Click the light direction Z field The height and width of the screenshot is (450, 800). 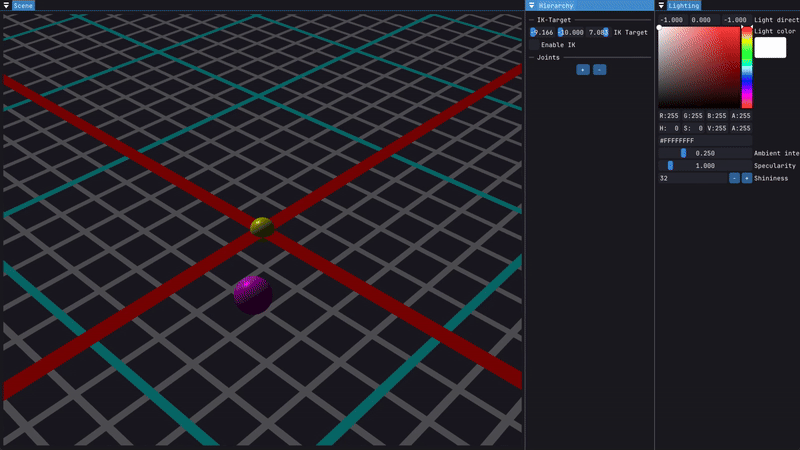click(736, 20)
